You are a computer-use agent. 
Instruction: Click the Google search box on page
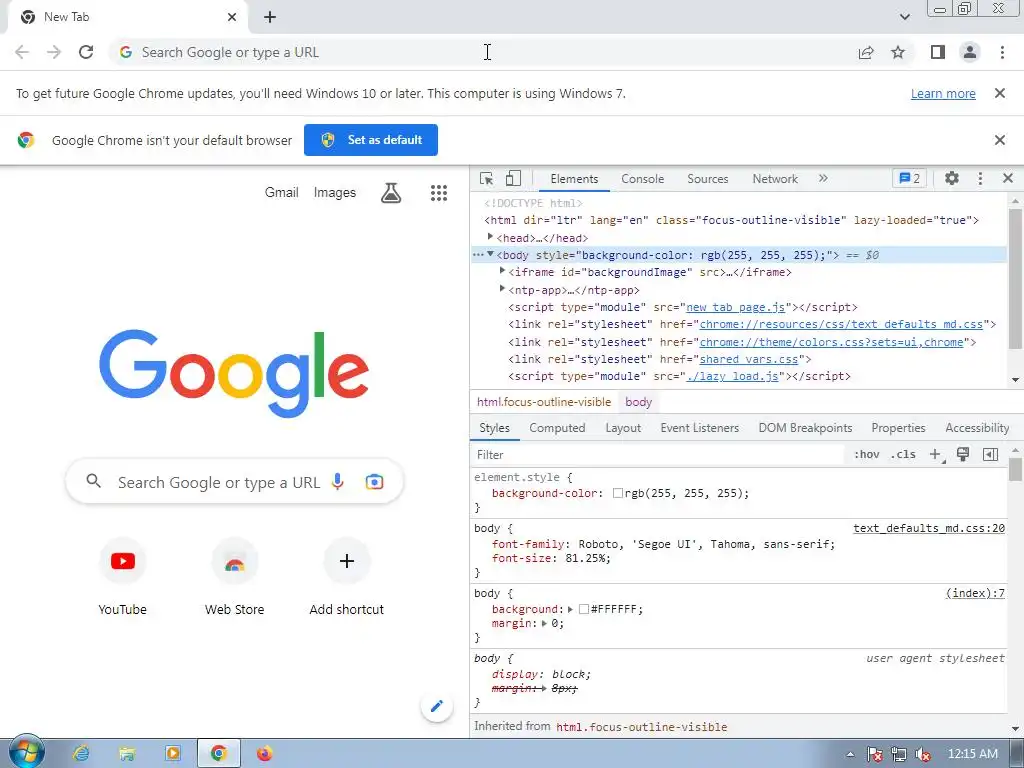pos(234,482)
